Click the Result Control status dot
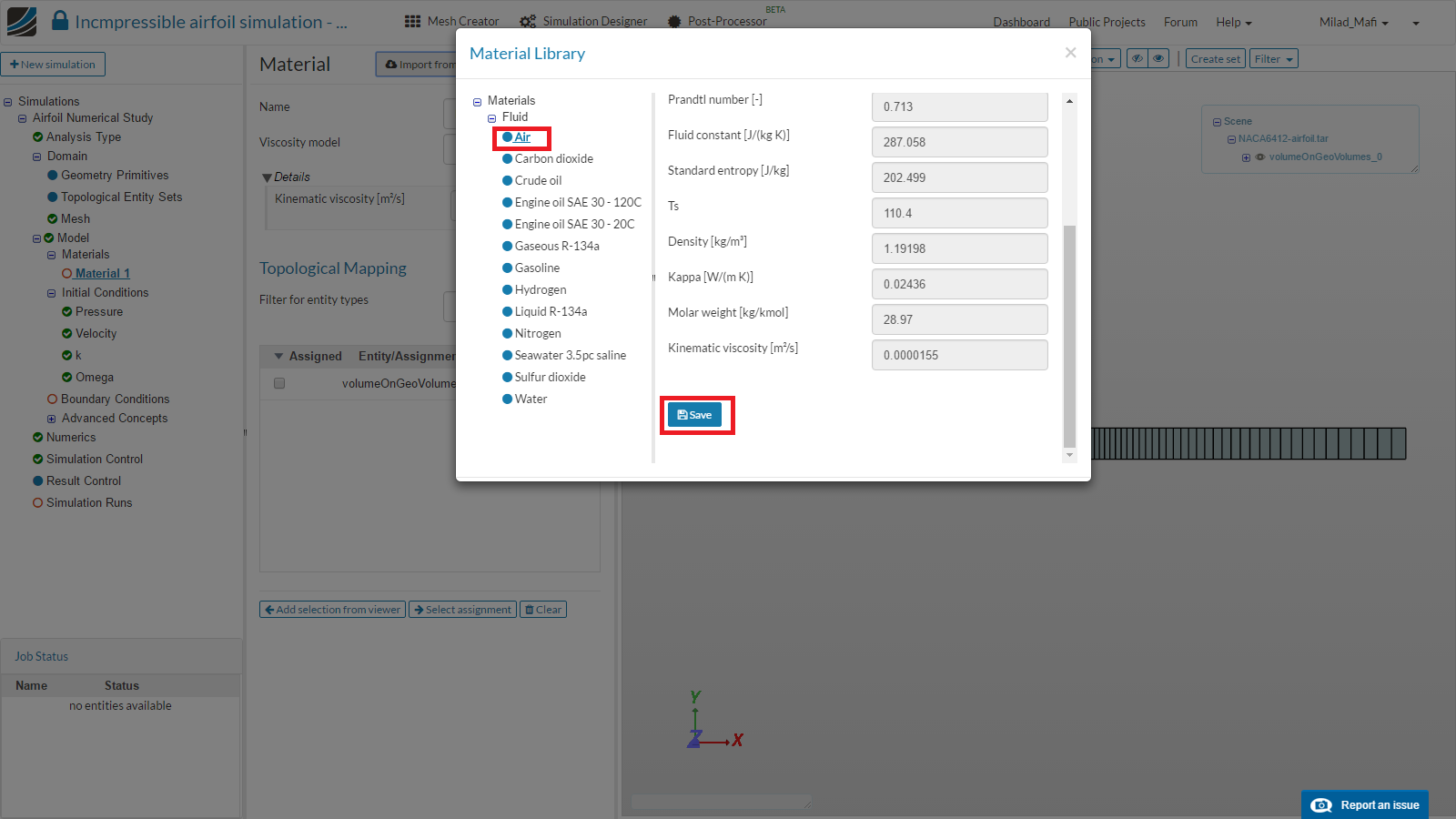The height and width of the screenshot is (819, 1456). [x=38, y=481]
